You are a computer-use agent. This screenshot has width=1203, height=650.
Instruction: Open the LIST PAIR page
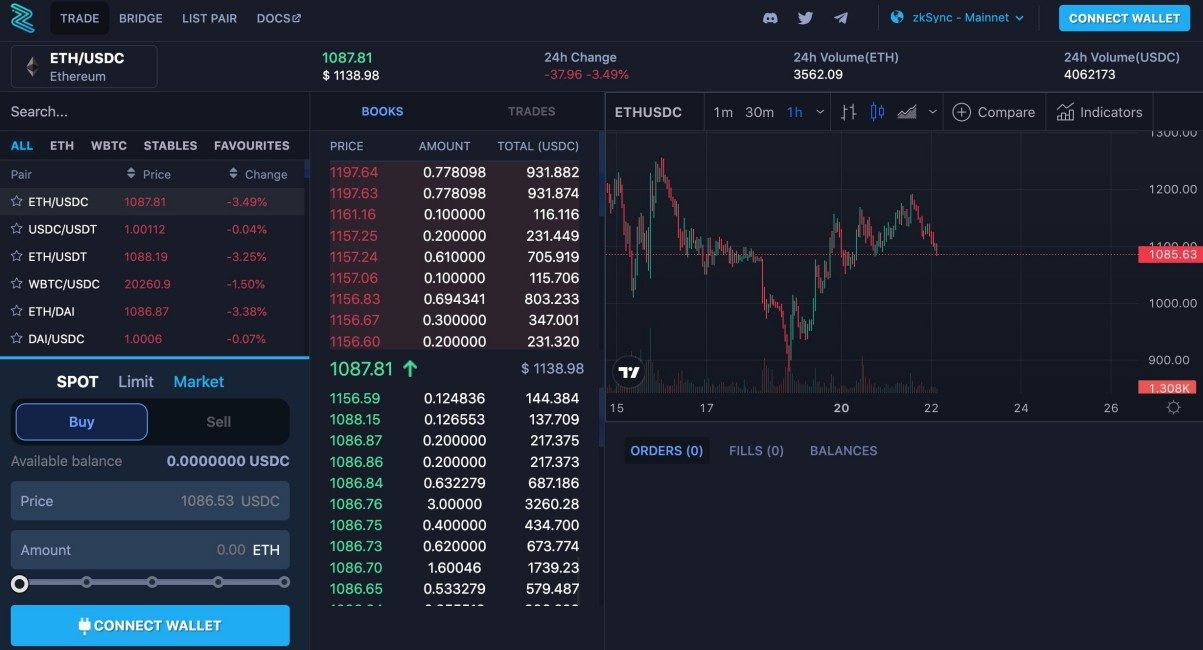tap(209, 18)
